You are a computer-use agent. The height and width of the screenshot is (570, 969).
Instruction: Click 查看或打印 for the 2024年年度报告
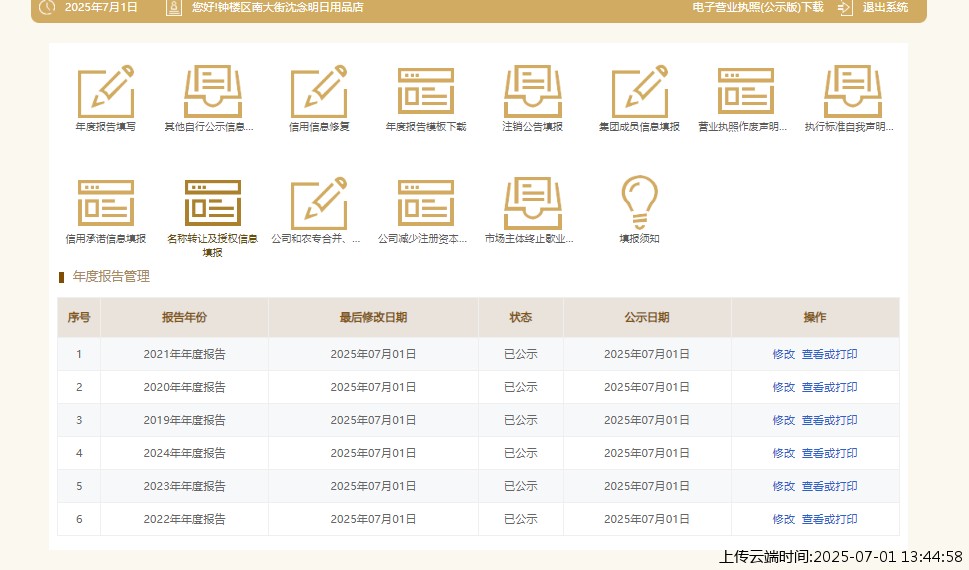(829, 453)
